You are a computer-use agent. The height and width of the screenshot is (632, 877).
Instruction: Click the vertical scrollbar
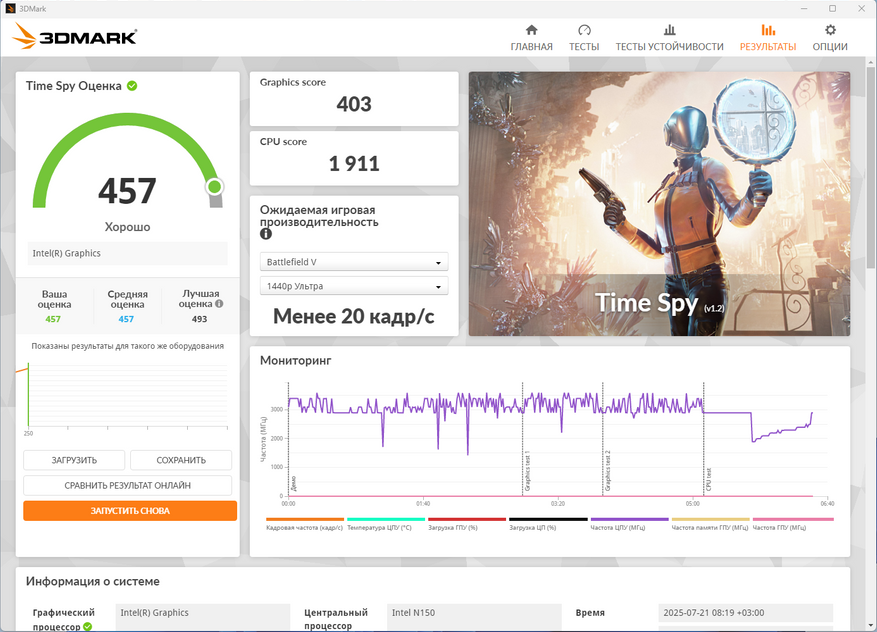871,168
